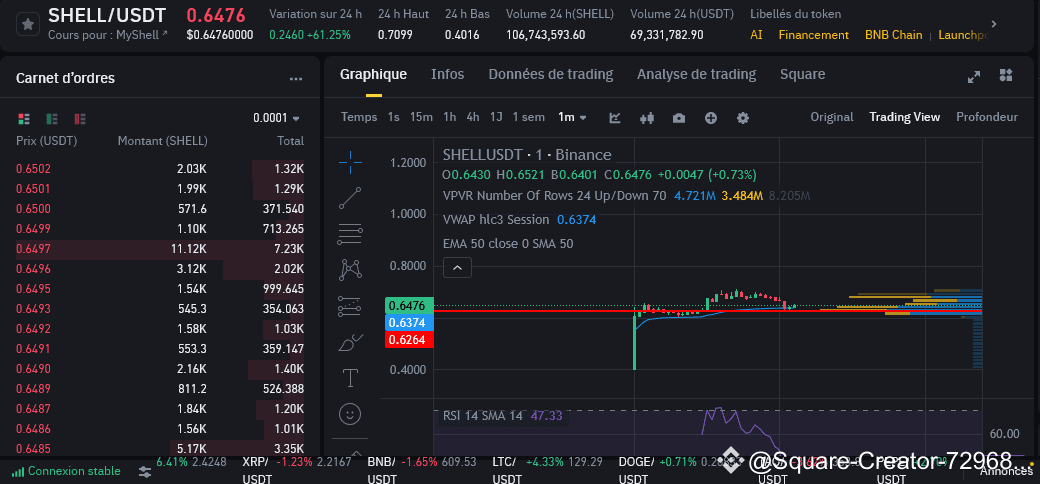Show sell orders only in order book

(x=80, y=119)
